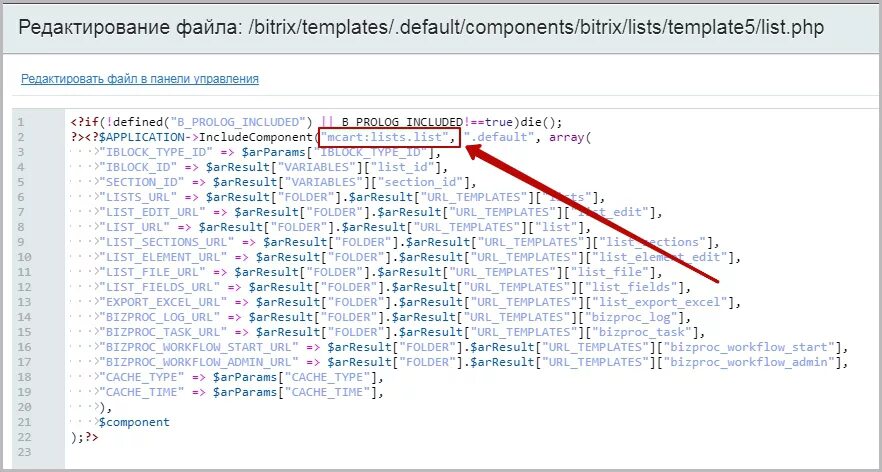Click the "LIST_ELEMENT_URL" key on line 10
882x472 pixels.
[x=163, y=257]
